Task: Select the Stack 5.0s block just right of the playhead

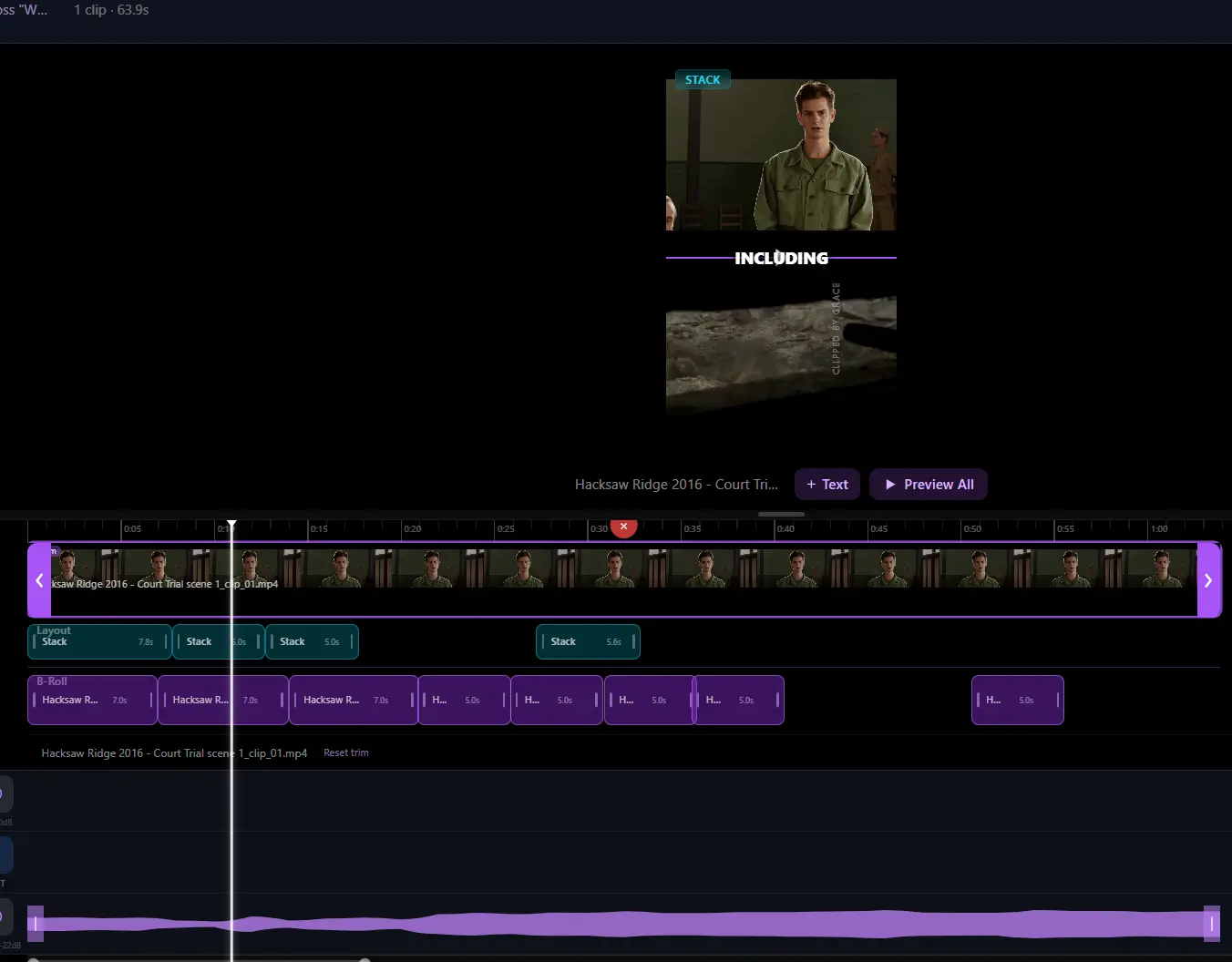Action: 312,641
